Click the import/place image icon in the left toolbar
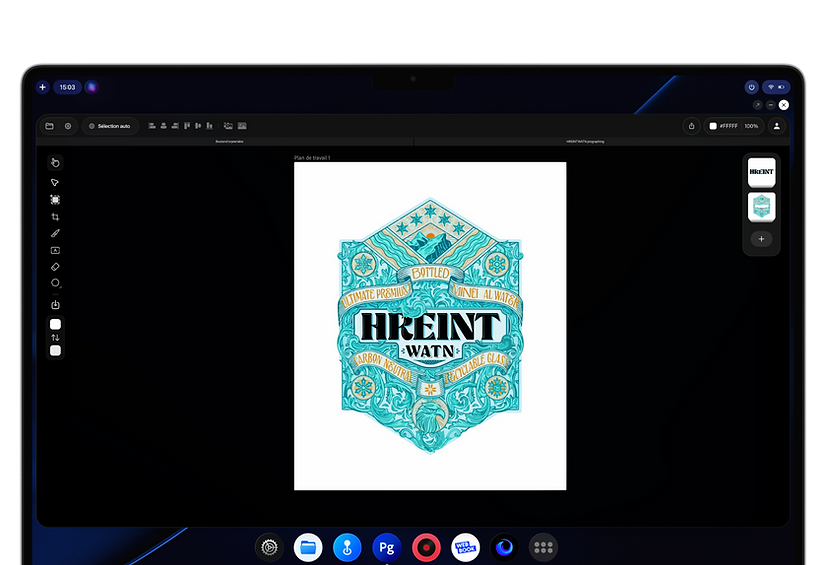The image size is (828, 565). (55, 305)
